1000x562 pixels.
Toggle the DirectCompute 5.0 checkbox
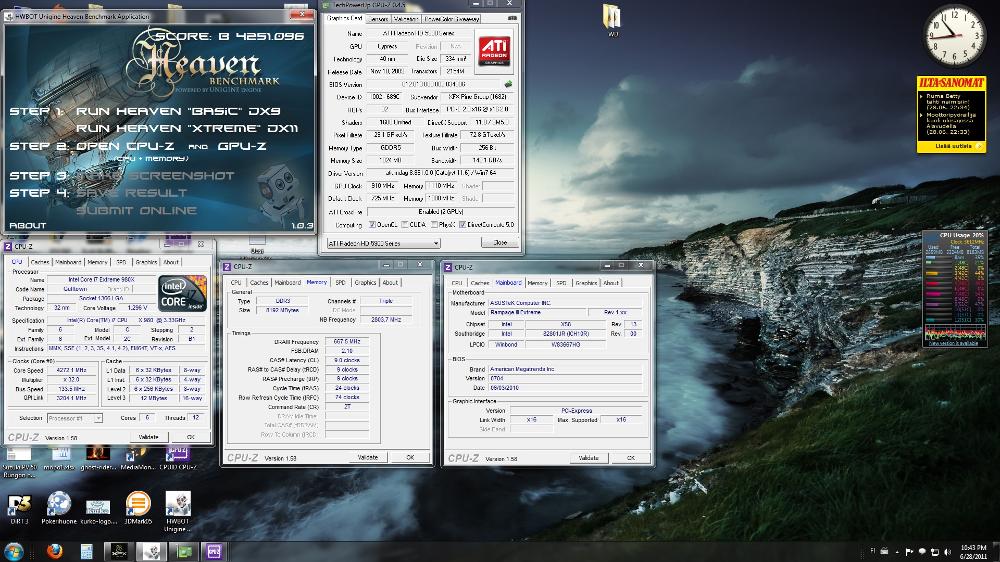[x=462, y=225]
